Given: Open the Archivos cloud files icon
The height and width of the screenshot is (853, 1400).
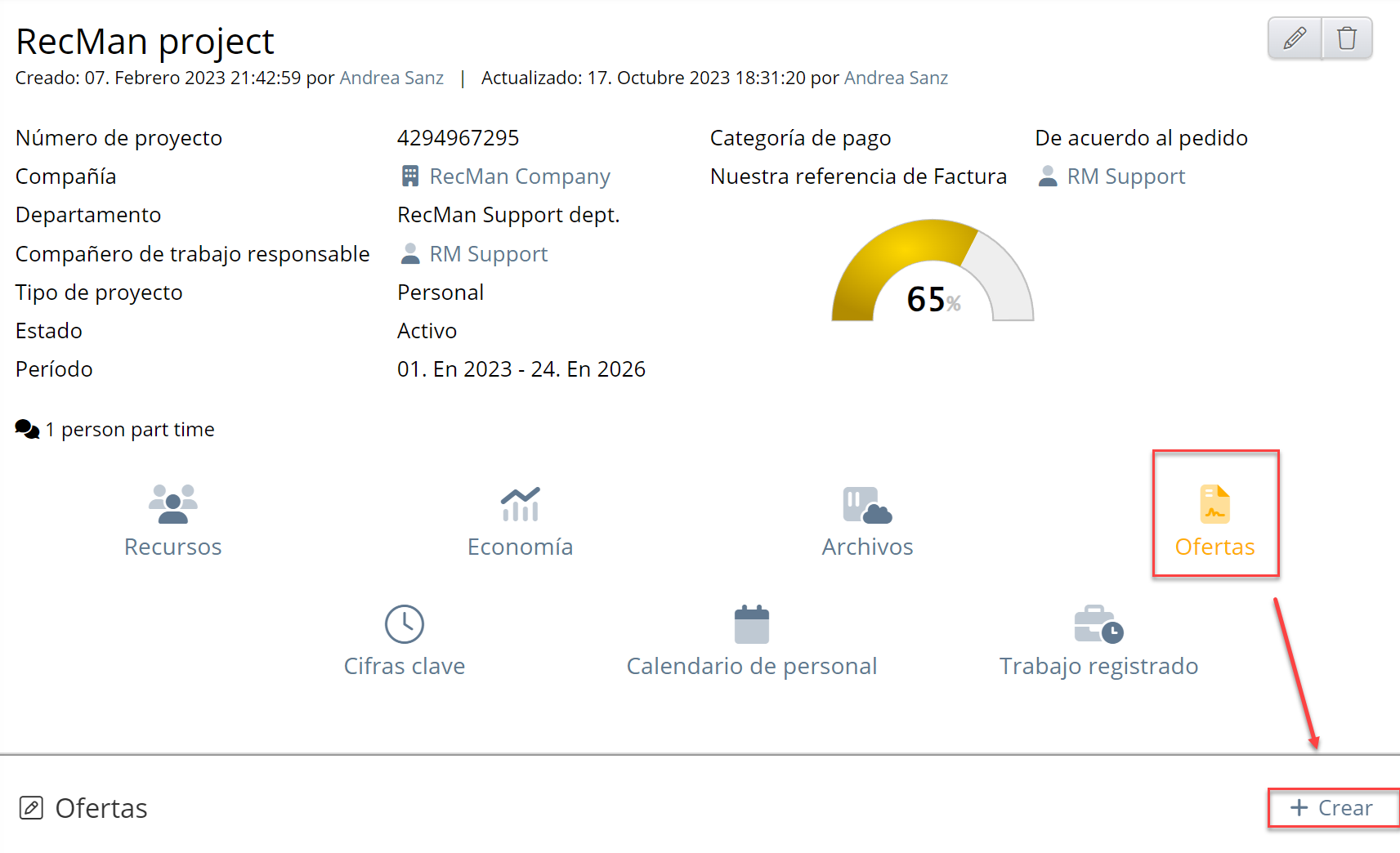Looking at the screenshot, I should [867, 505].
